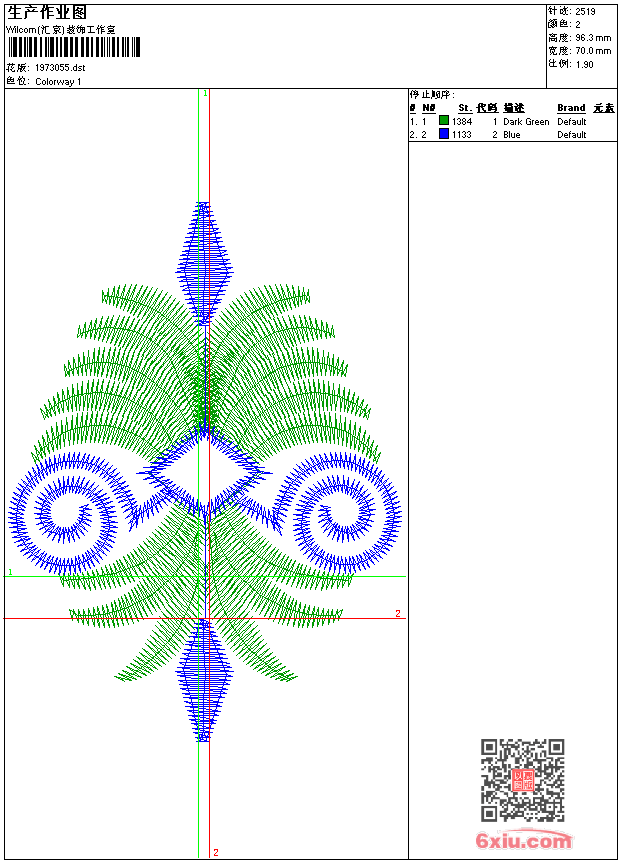The height and width of the screenshot is (860, 620).
Task: Click the QR code image
Action: tap(522, 780)
